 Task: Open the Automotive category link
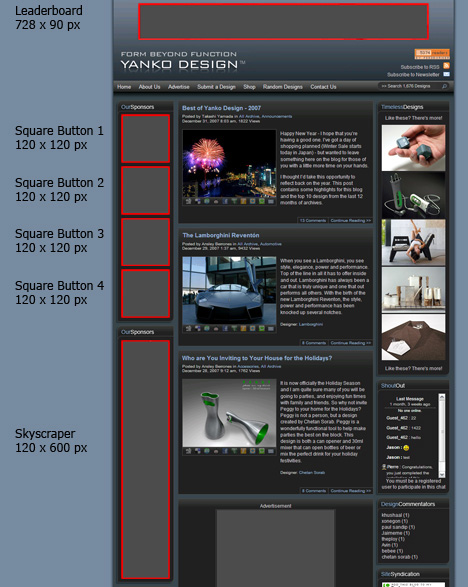click(271, 244)
